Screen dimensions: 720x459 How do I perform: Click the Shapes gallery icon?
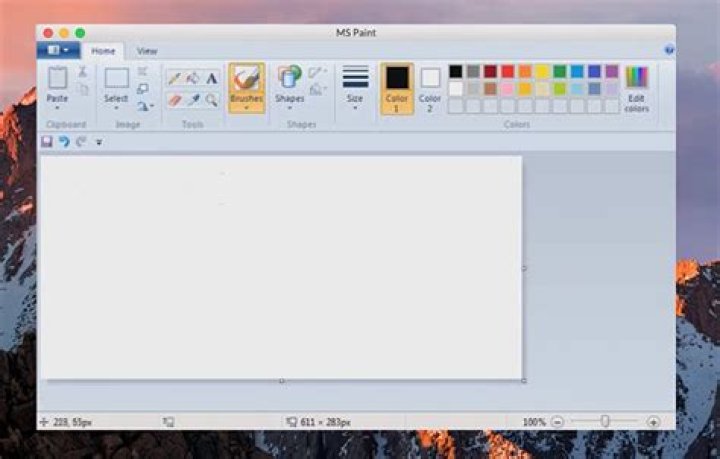289,77
